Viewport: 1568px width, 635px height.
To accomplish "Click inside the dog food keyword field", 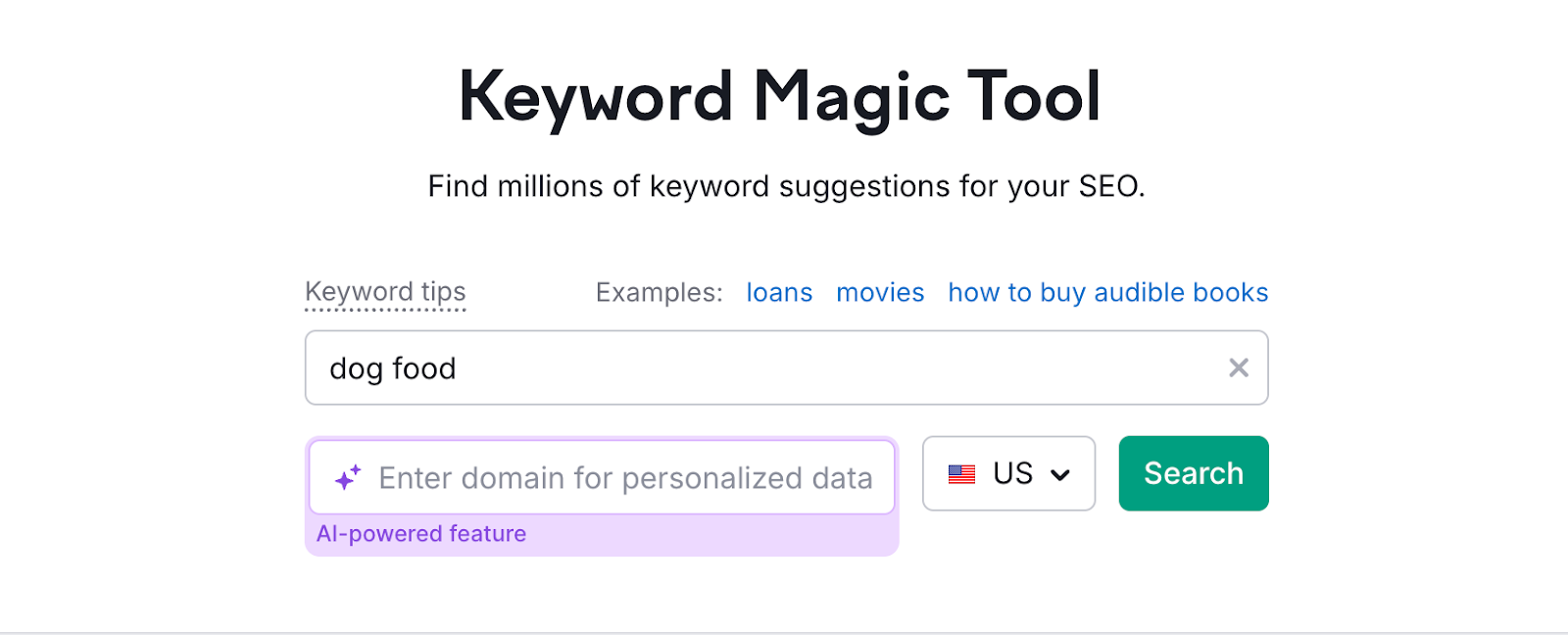I will point(686,367).
